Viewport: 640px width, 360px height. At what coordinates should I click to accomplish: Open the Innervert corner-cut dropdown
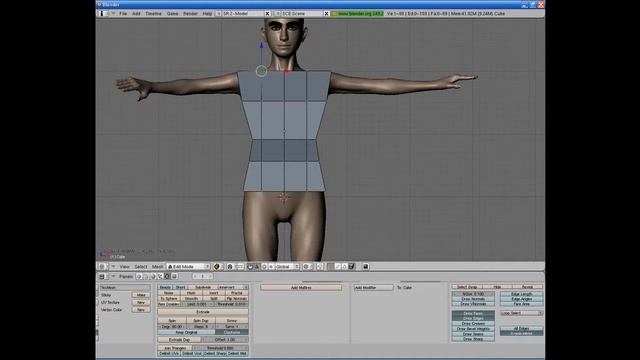point(232,287)
